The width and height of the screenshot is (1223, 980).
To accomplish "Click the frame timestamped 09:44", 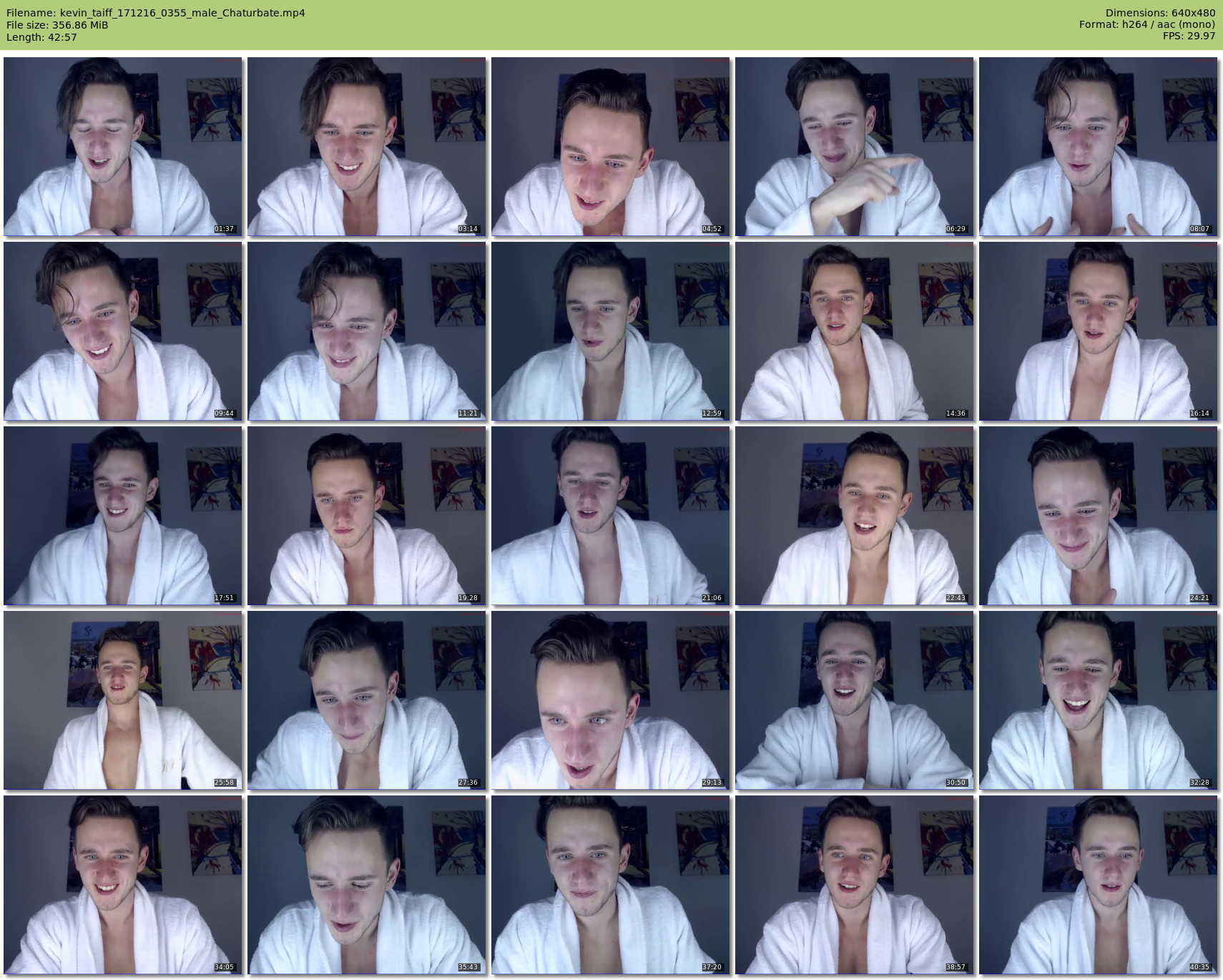I will click(122, 330).
